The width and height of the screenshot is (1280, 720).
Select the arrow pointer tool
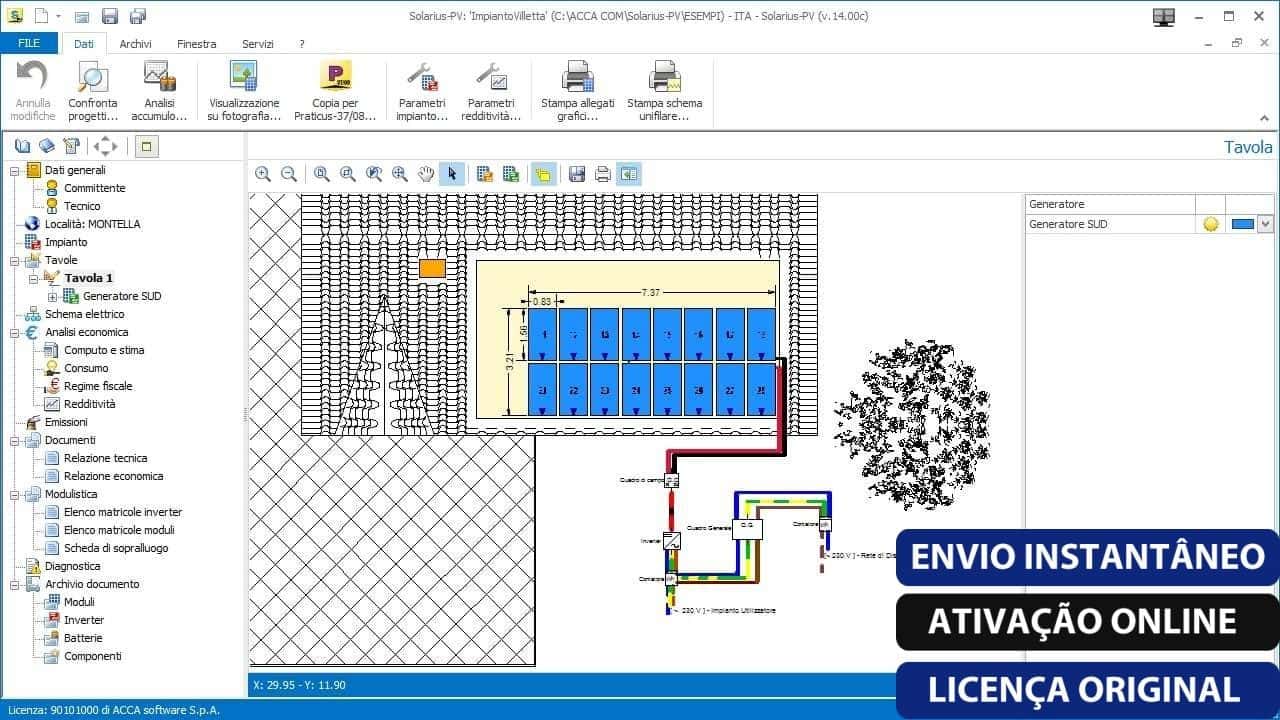pyautogui.click(x=452, y=174)
